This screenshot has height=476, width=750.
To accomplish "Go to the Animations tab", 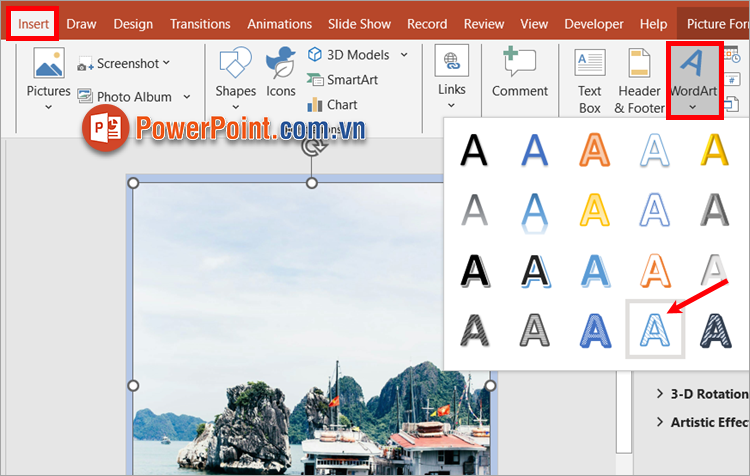I will [279, 24].
